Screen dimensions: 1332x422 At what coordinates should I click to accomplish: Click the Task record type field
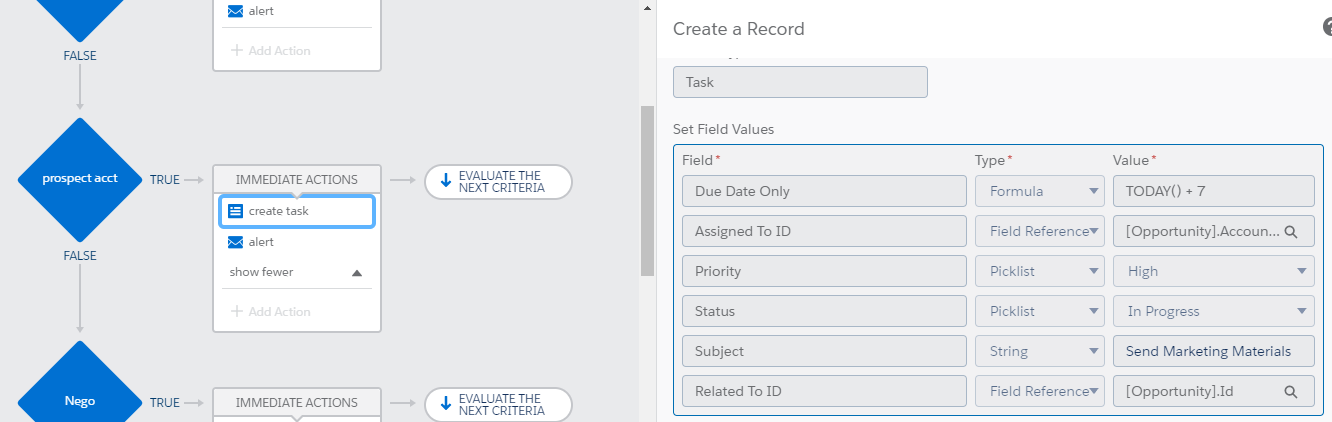tap(800, 82)
